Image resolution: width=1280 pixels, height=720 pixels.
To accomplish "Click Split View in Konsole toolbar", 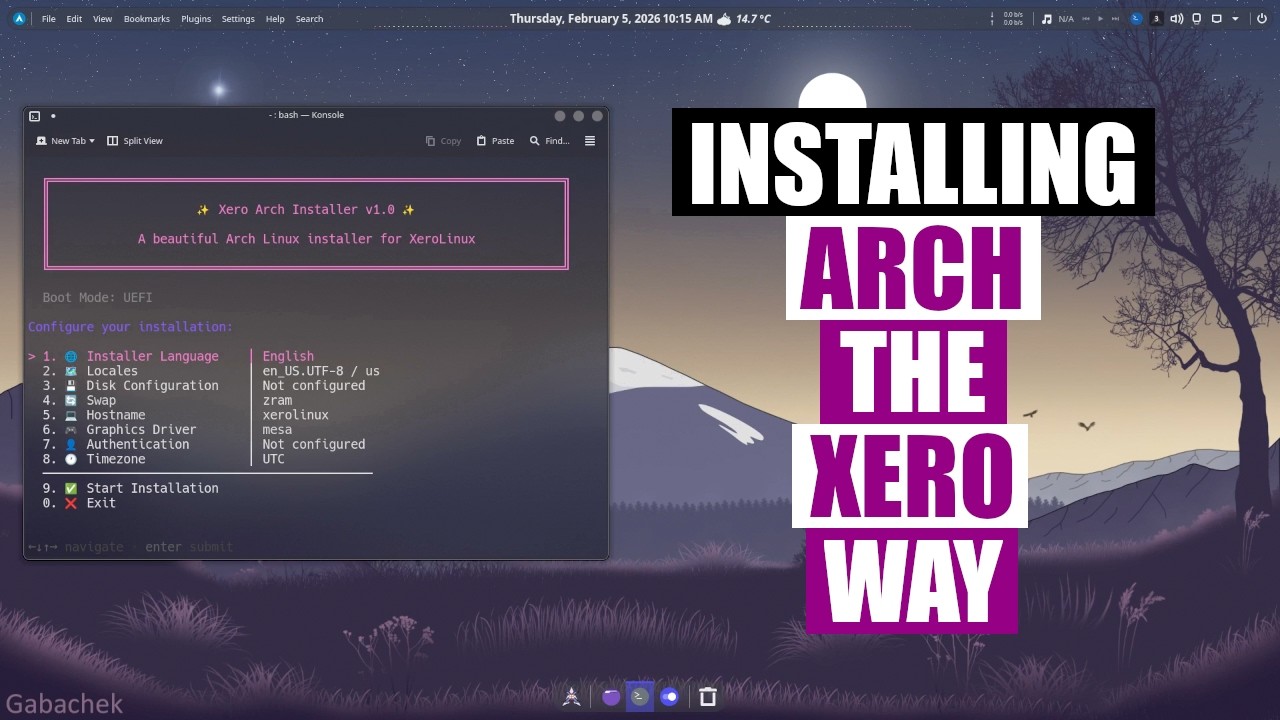I will 135,141.
